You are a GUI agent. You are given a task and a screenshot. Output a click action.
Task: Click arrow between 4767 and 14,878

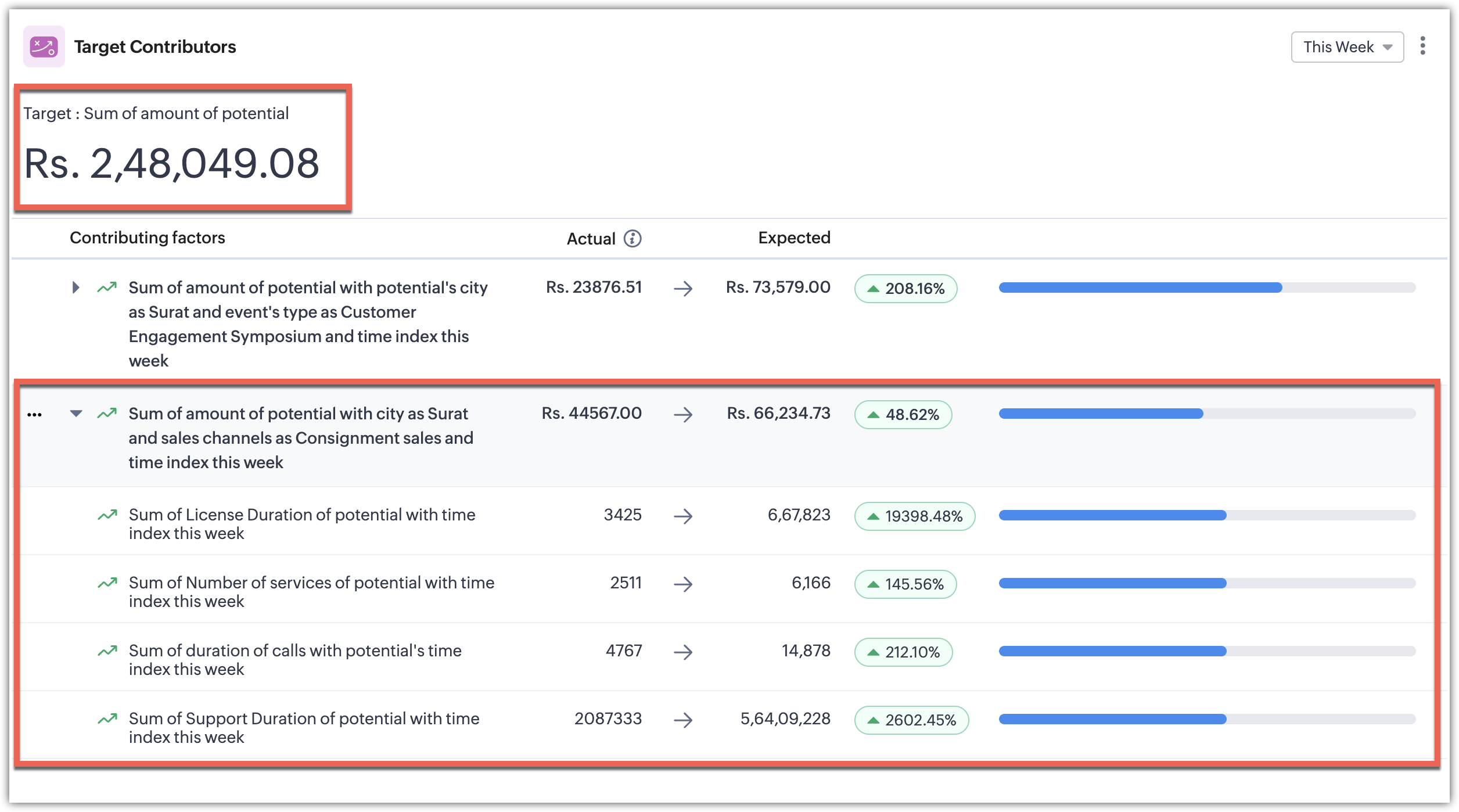(x=683, y=652)
